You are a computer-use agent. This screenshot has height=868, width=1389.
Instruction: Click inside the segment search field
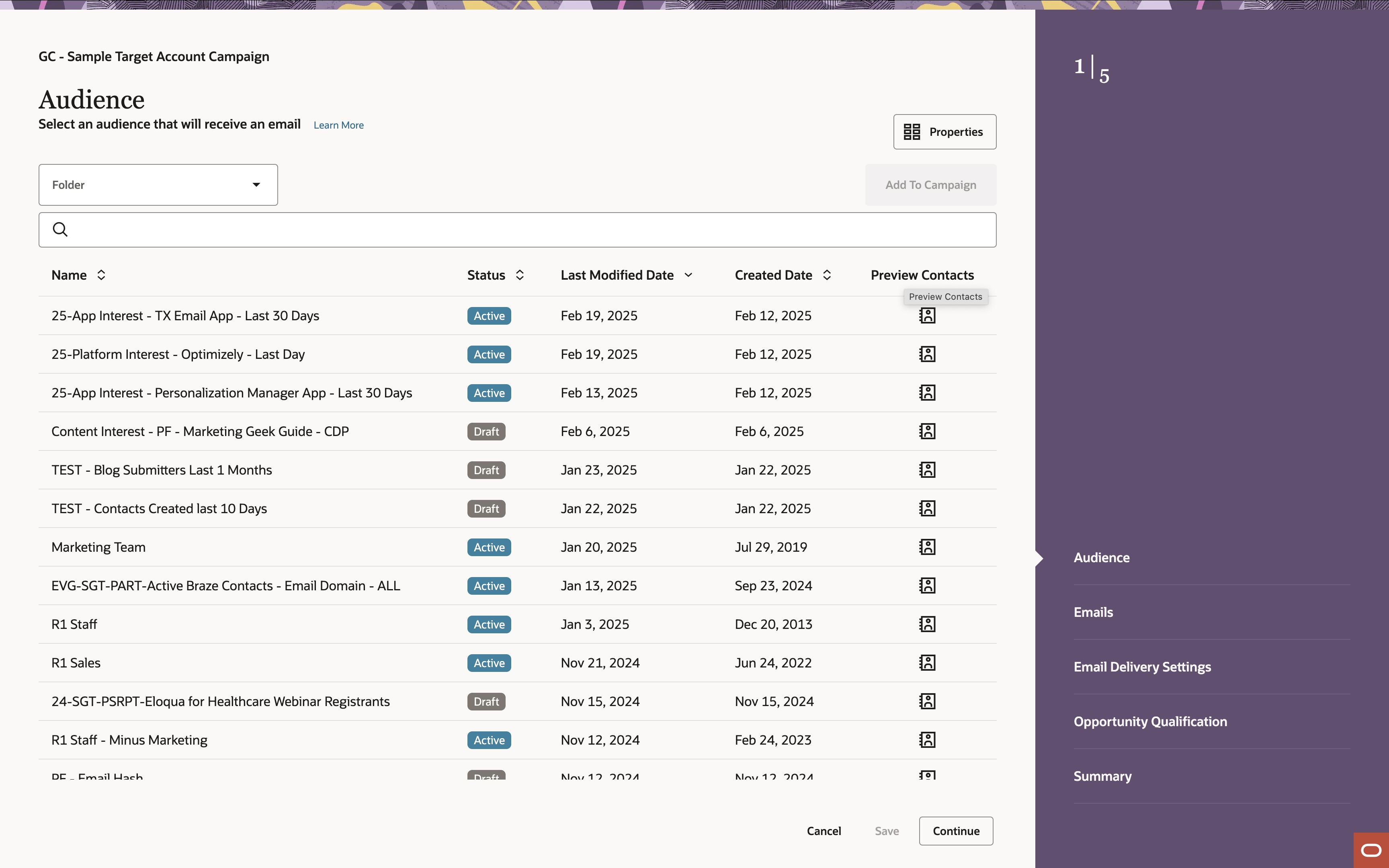pos(459,229)
